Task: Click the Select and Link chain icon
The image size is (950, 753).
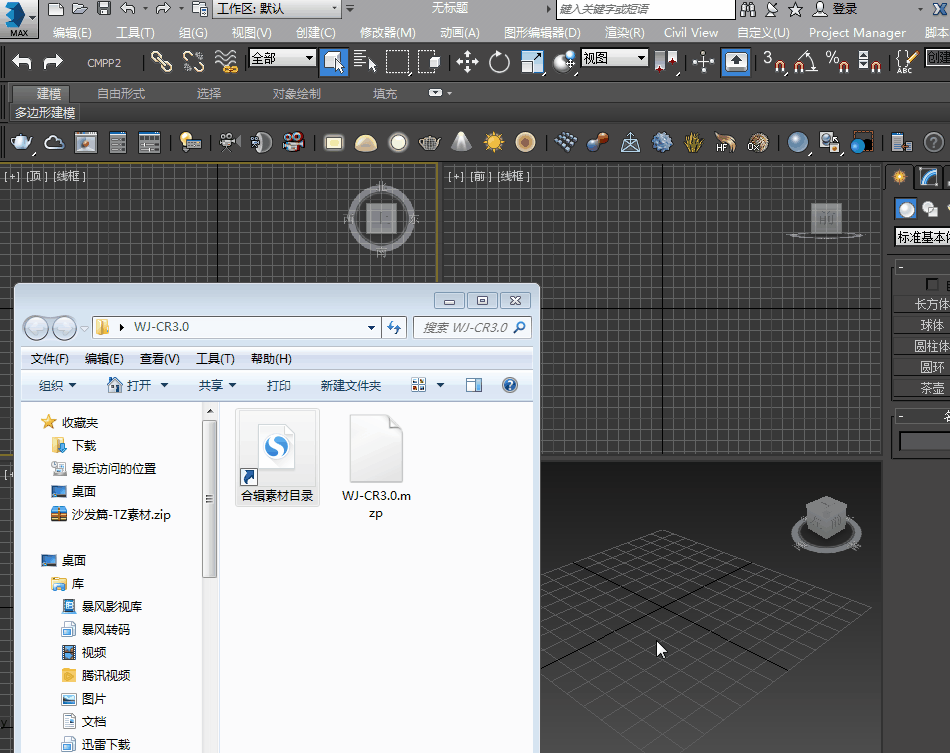Action: click(x=161, y=62)
